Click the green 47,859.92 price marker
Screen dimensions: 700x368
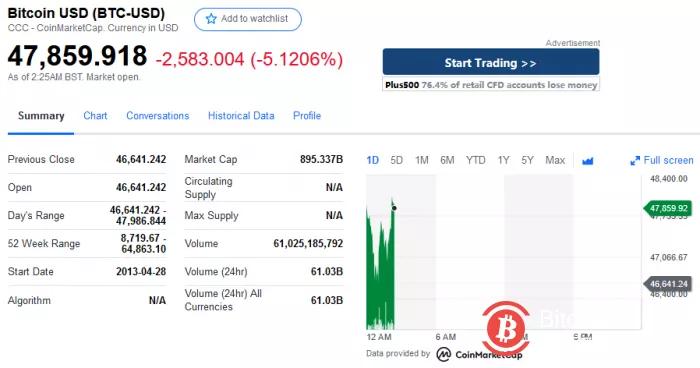[x=668, y=209]
